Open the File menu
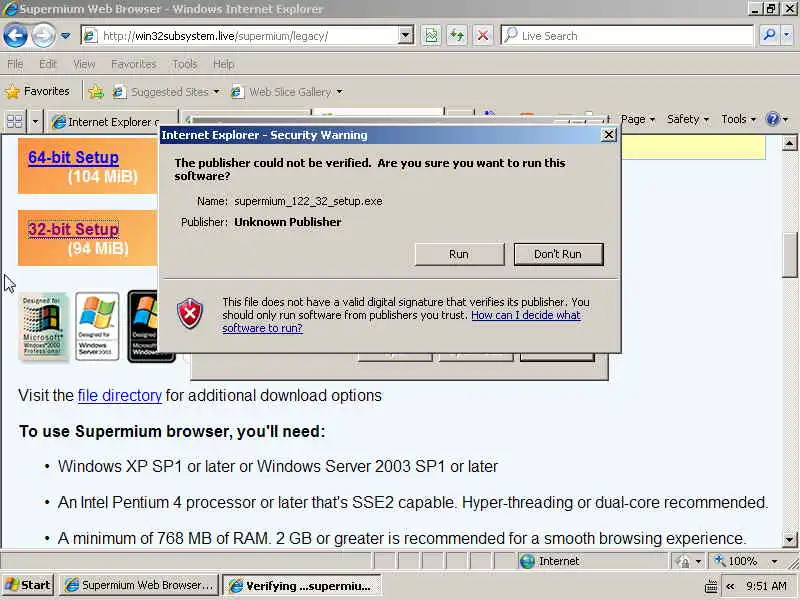Screen dimensions: 800x600 point(15,64)
